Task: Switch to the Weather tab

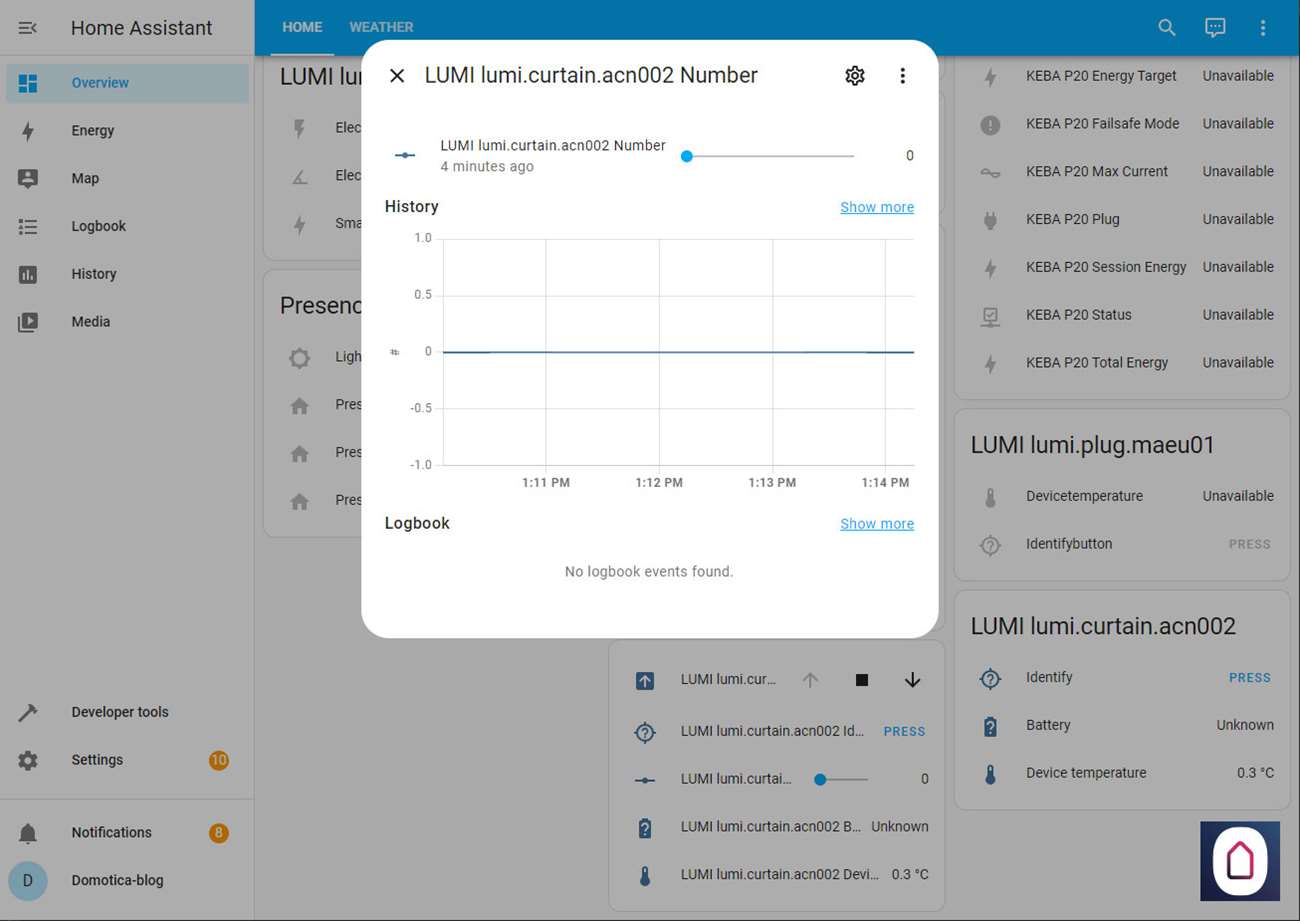Action: tap(381, 28)
